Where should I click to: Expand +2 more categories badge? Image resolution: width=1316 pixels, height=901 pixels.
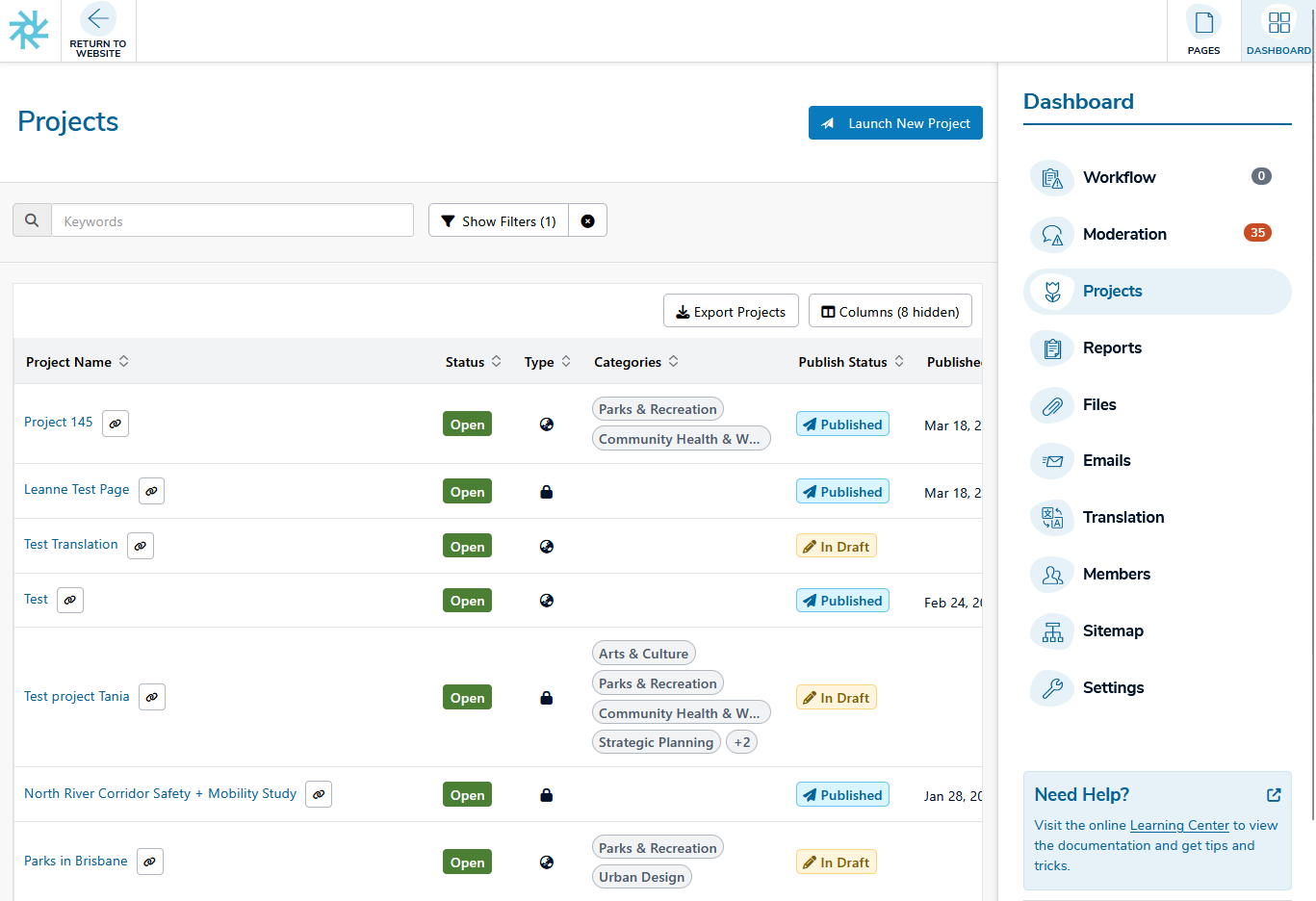point(741,742)
